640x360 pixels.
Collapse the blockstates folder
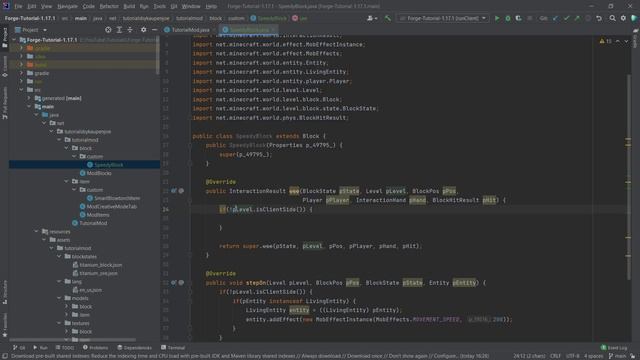60,256
